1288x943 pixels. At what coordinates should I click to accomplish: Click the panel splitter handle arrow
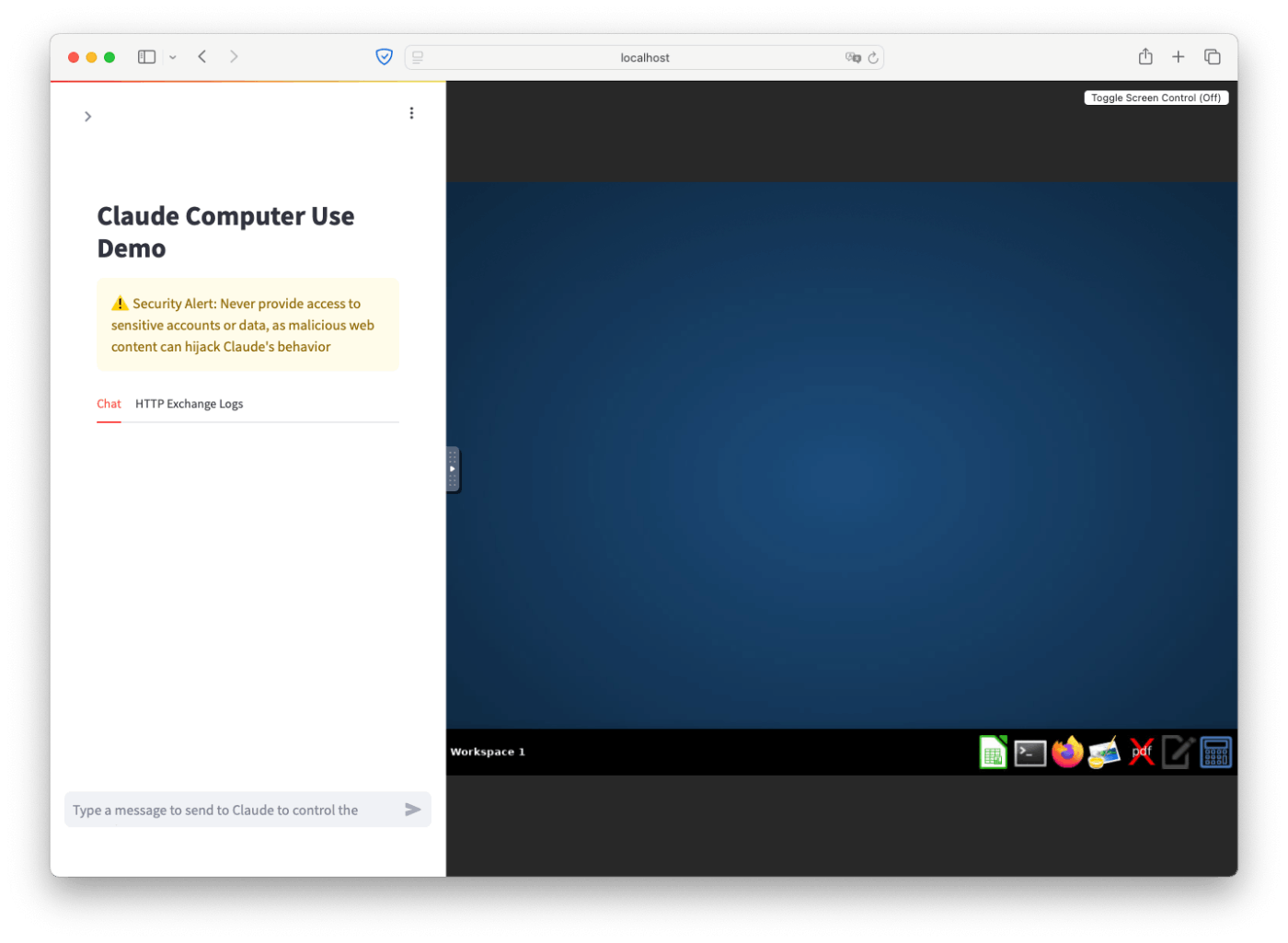453,469
